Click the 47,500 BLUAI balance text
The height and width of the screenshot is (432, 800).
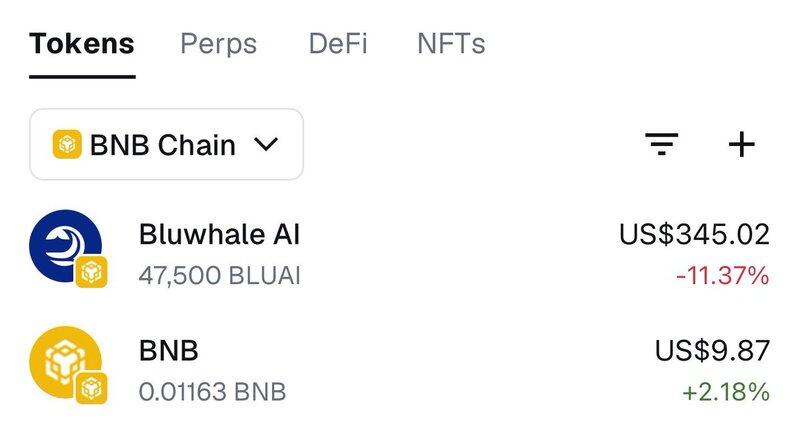tap(219, 275)
